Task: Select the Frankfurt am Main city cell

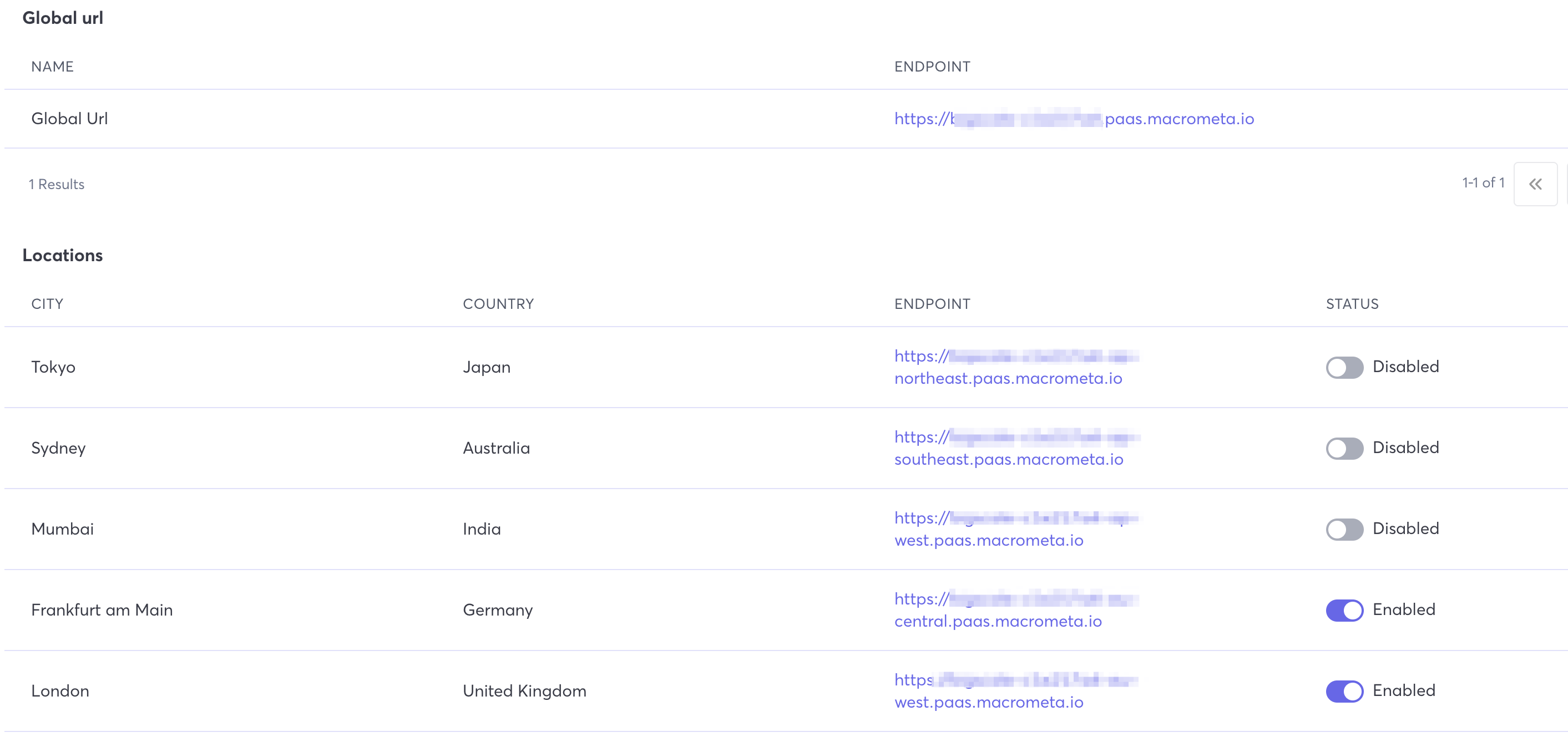Action: pyautogui.click(x=102, y=610)
